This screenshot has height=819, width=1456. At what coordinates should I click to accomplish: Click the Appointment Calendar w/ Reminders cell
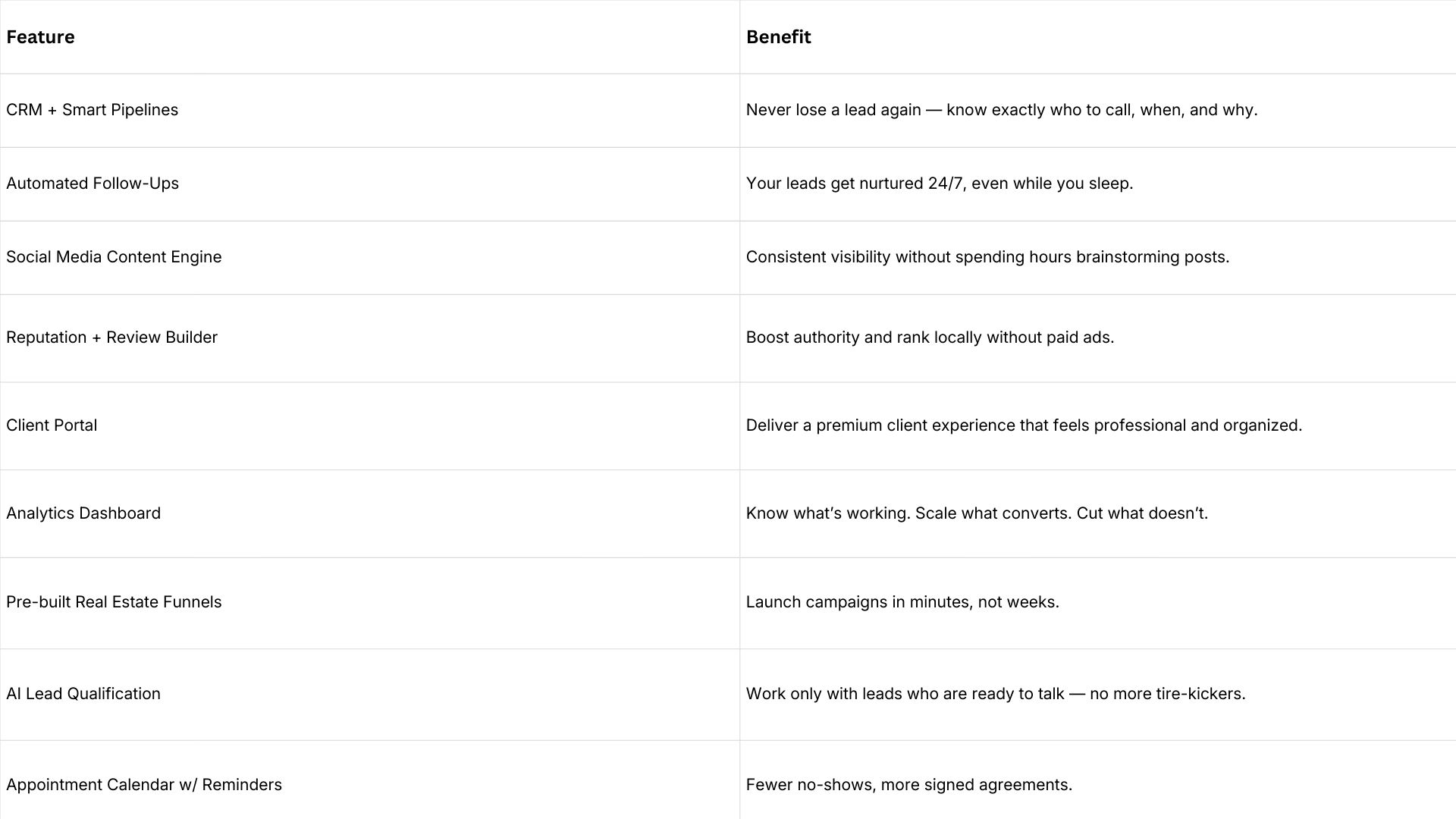144,785
